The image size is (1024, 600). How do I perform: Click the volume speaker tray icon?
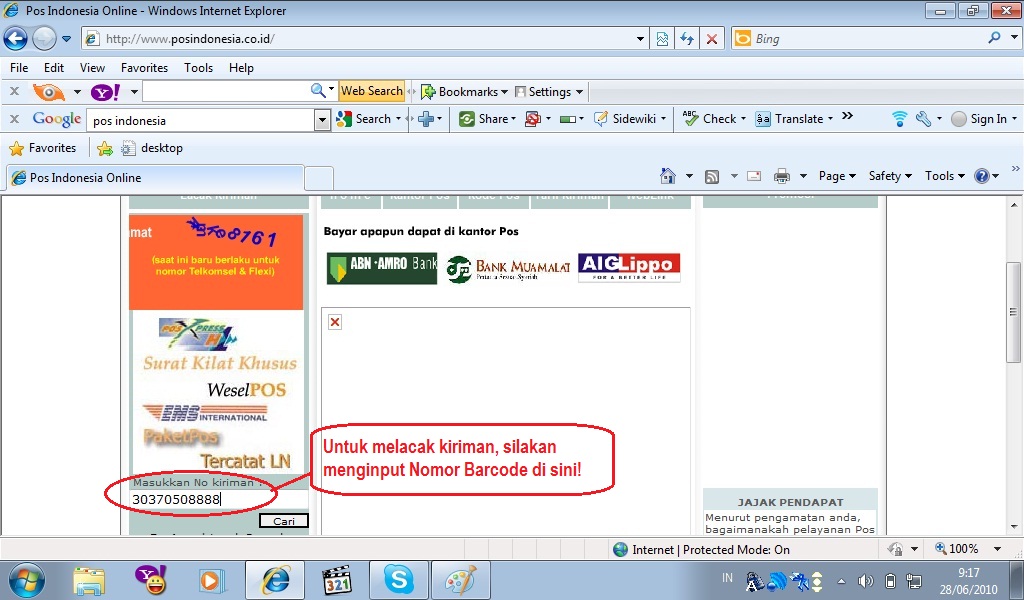point(865,580)
